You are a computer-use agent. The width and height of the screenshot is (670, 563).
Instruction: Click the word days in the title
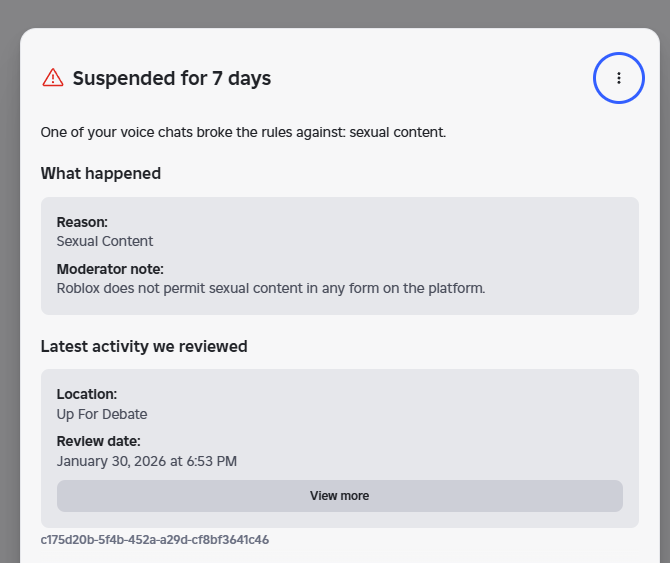coord(250,79)
